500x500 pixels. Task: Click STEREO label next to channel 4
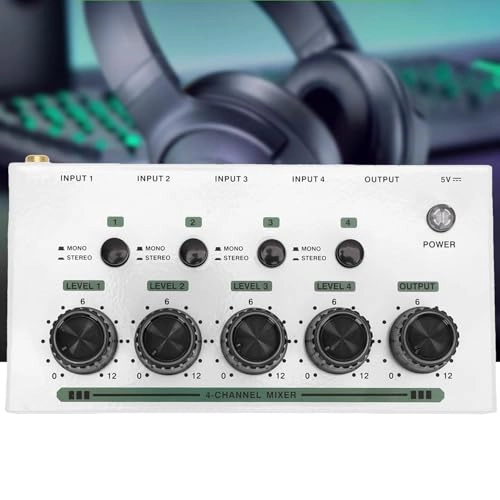(x=314, y=258)
